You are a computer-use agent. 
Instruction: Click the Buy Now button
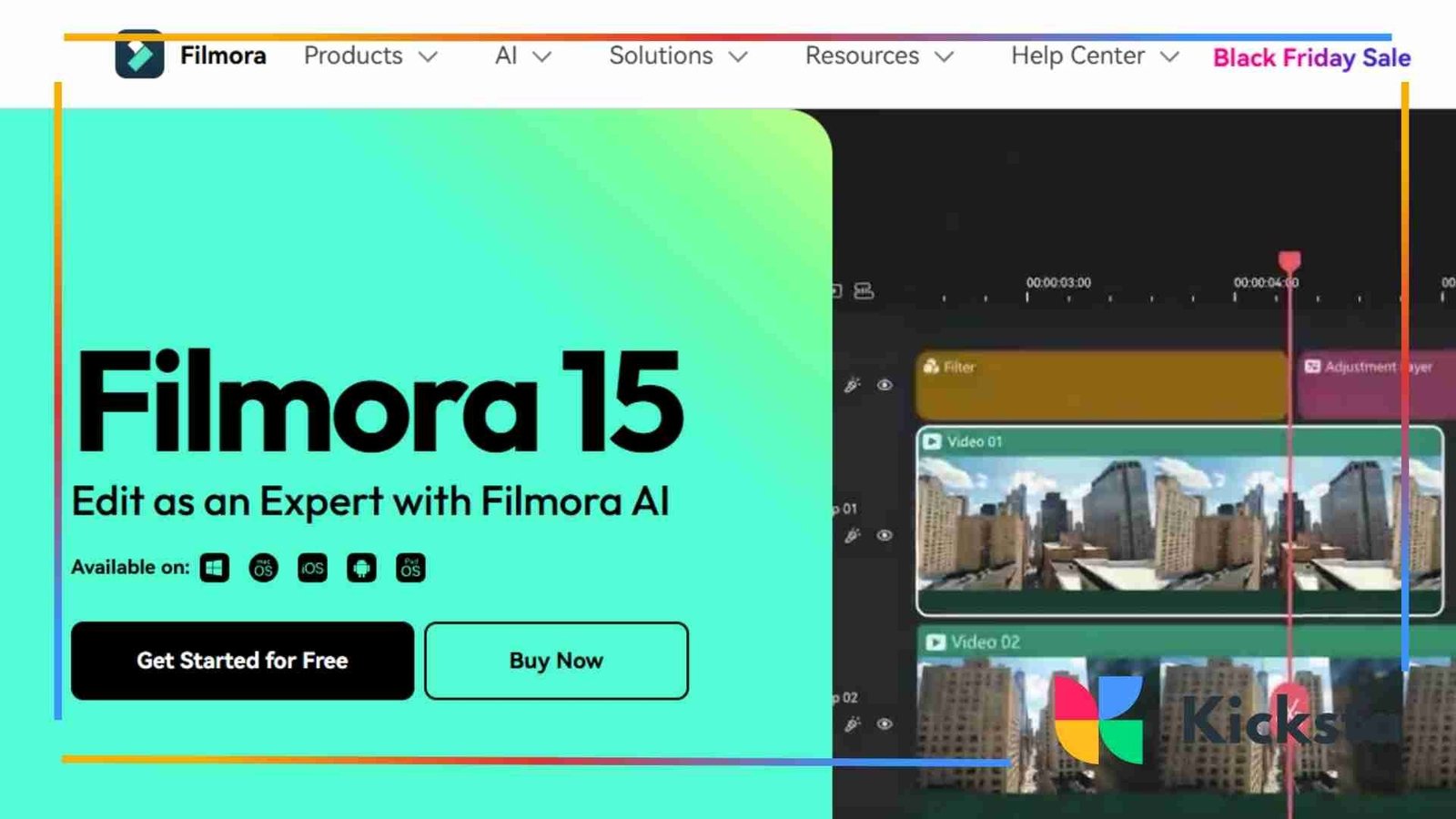(556, 661)
